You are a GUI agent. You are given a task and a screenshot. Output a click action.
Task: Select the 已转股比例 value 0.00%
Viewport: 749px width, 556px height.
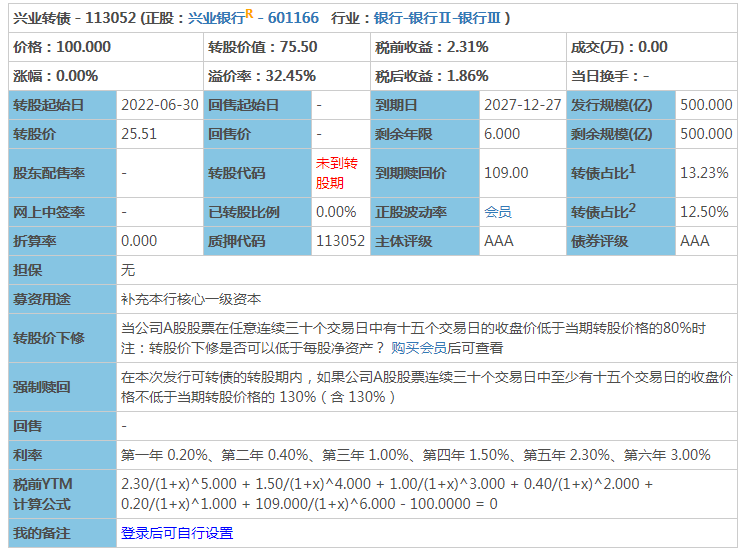coord(336,212)
